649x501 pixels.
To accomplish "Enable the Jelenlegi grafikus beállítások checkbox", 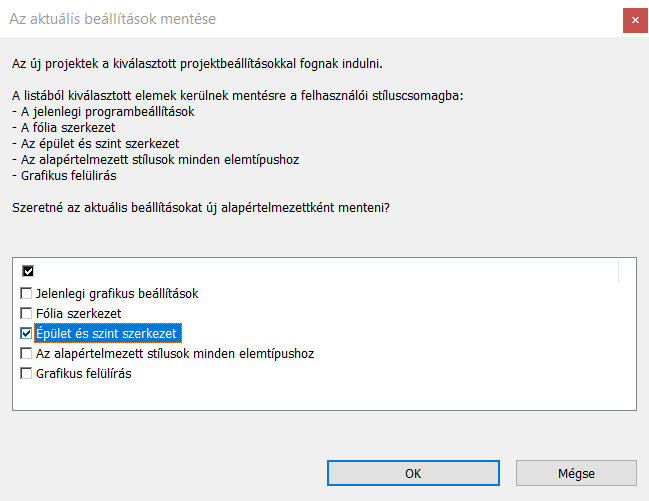I will (x=27, y=294).
